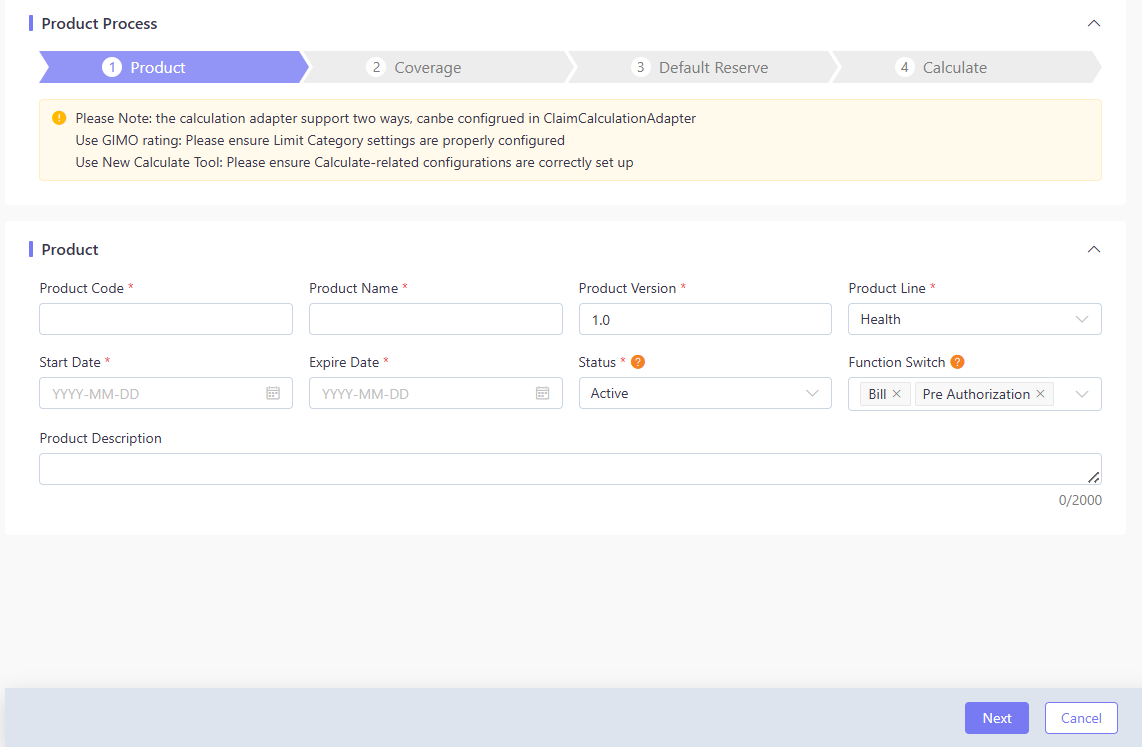Click the Product Line label

(x=886, y=288)
